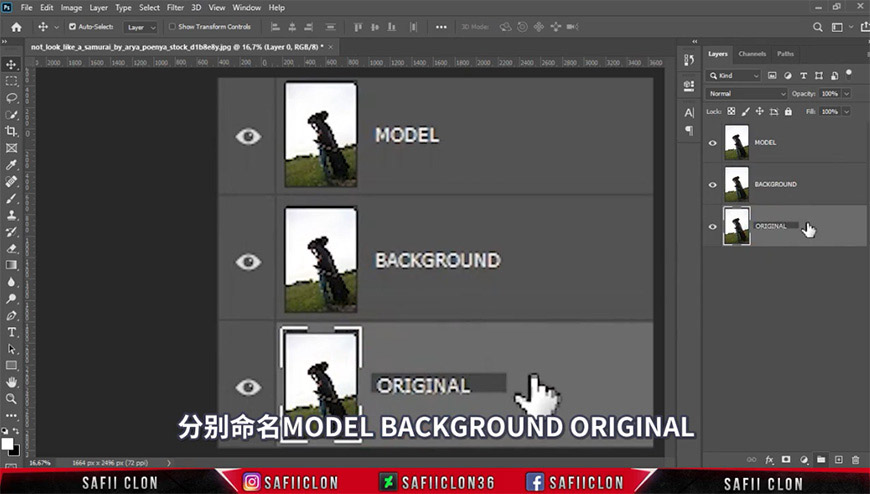Hide the ORIGINAL layer in Layers panel
This screenshot has height=494, width=870.
pos(712,226)
